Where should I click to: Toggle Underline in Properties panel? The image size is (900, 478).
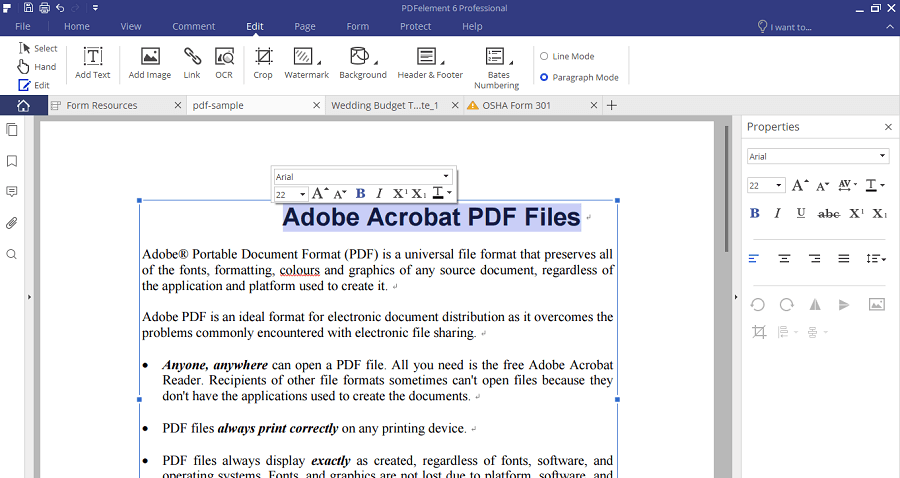[801, 213]
